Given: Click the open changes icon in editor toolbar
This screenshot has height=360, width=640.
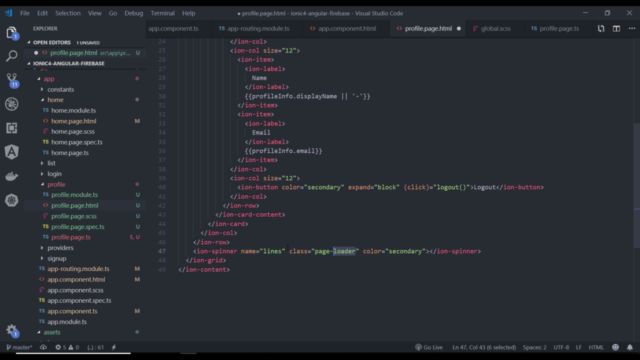Looking at the screenshot, I should click(601, 29).
